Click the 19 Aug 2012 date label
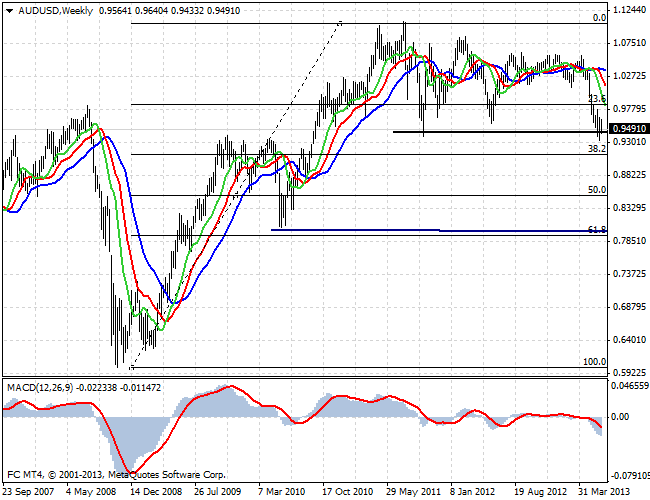 pyautogui.click(x=540, y=492)
